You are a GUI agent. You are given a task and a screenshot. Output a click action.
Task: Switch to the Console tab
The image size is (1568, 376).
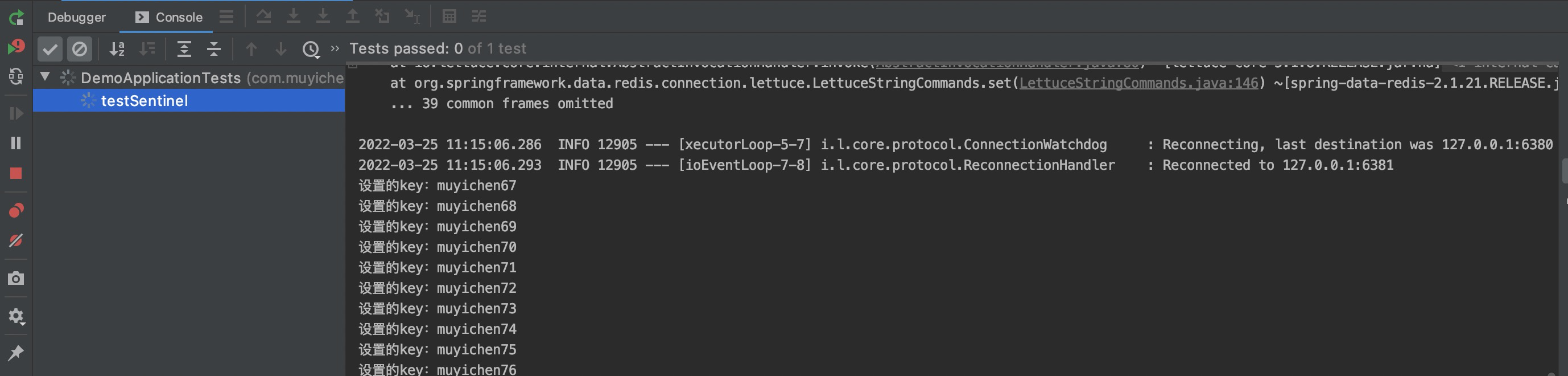[168, 17]
